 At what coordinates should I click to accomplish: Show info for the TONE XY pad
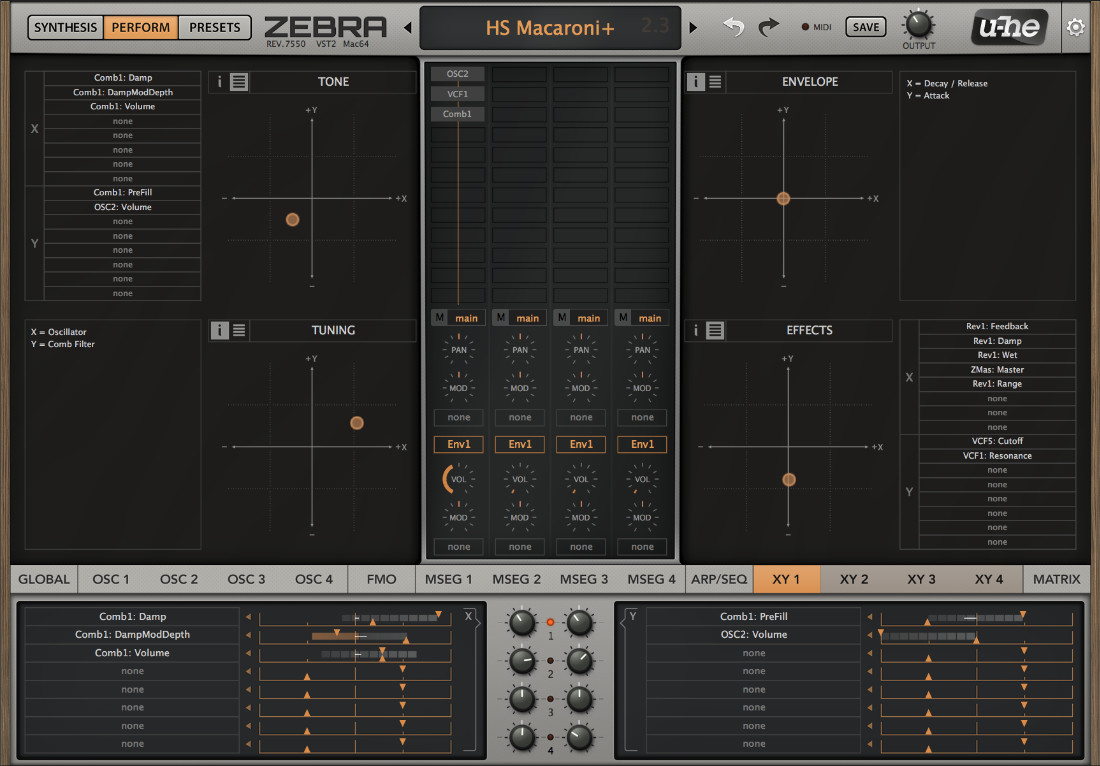219,82
